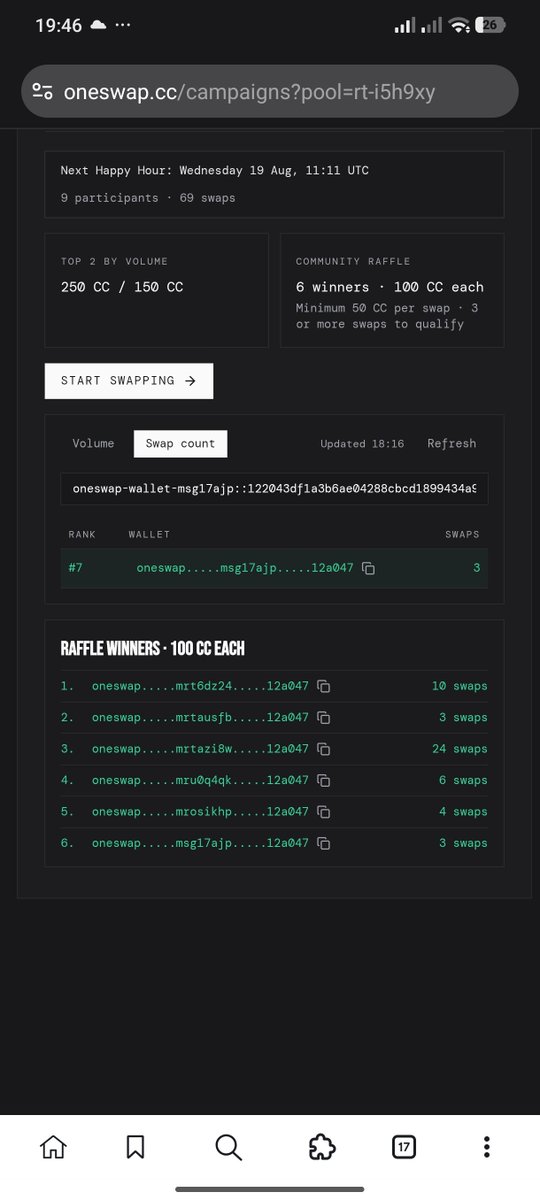
Task: Copy raffle winner mrosikhp wallet address
Action: coord(323,812)
